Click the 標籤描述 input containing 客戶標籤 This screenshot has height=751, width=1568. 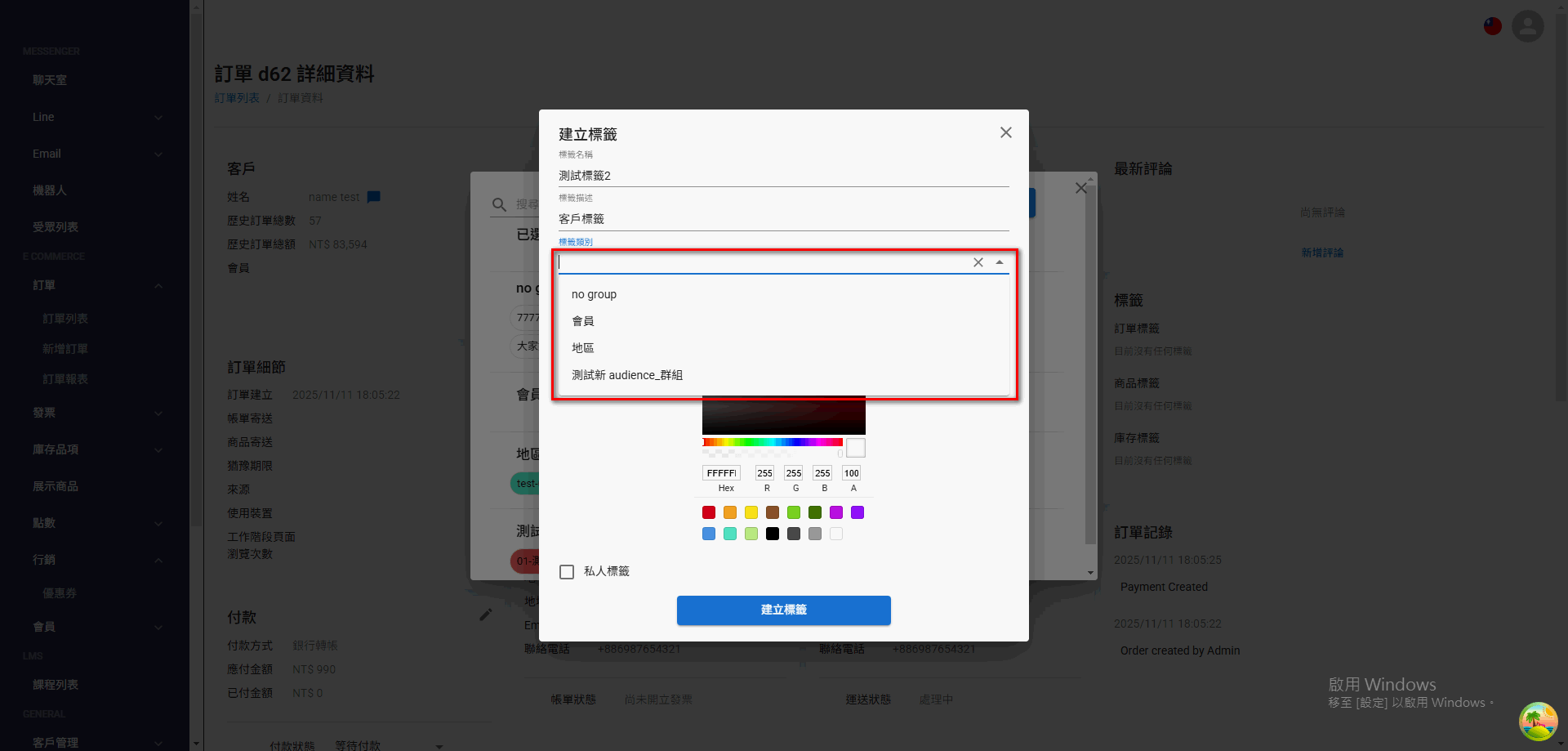[x=784, y=219]
